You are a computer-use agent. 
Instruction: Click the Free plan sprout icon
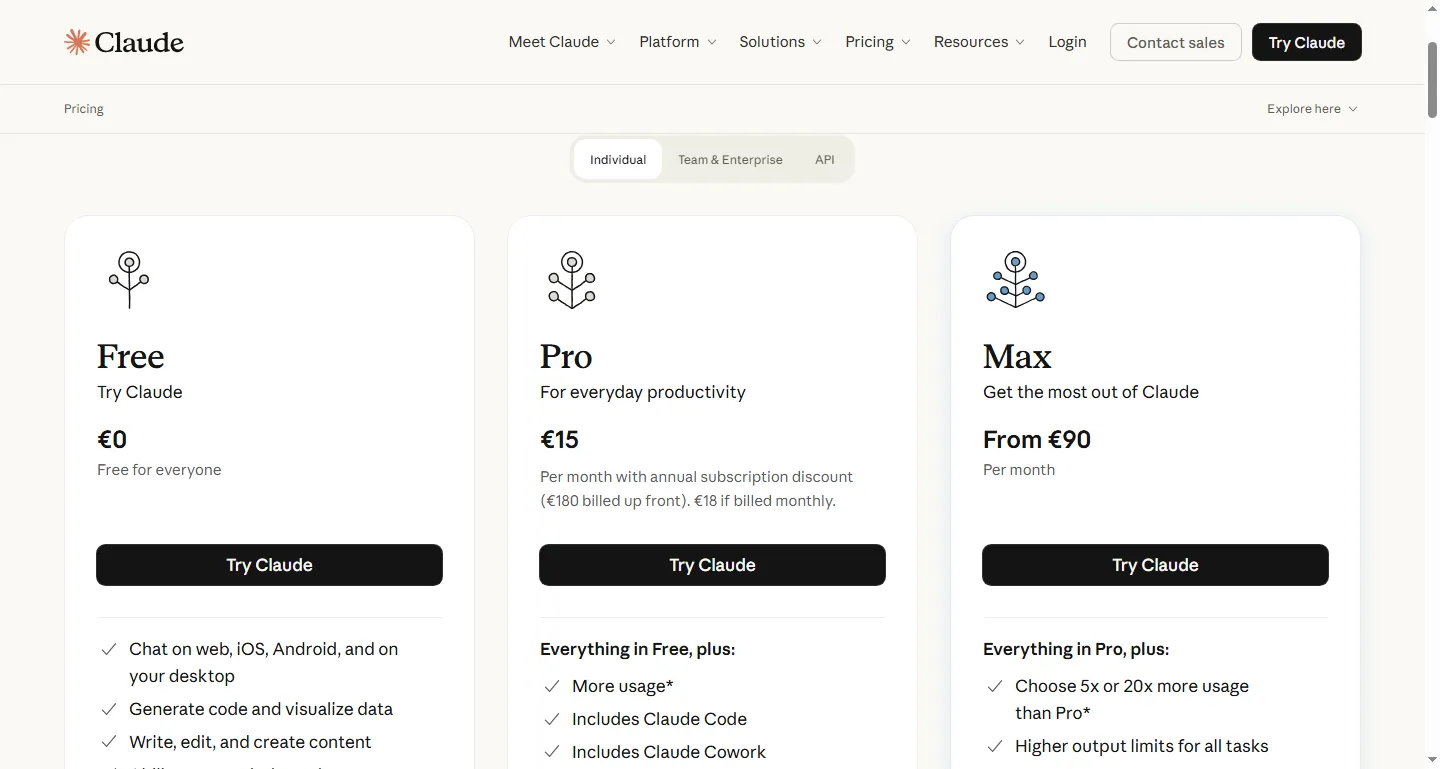[129, 279]
